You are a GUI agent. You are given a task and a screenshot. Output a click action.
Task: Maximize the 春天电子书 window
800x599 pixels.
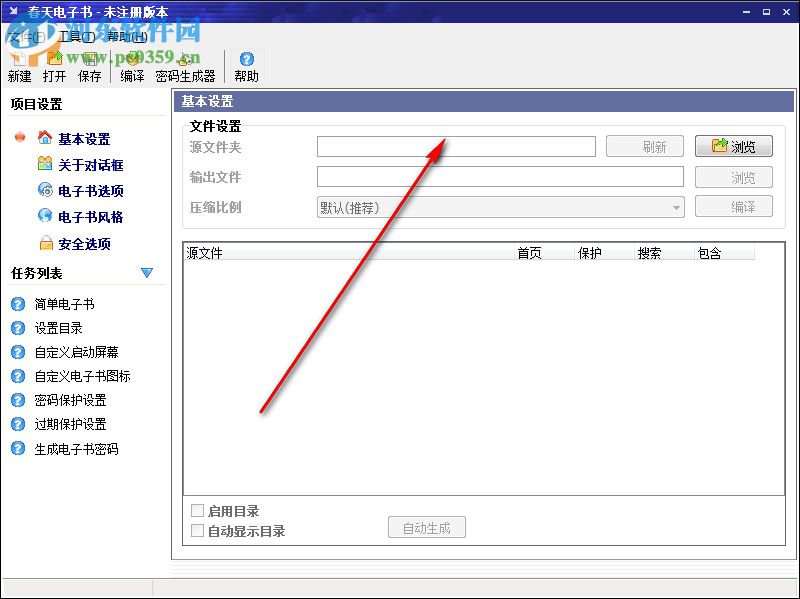[x=766, y=12]
